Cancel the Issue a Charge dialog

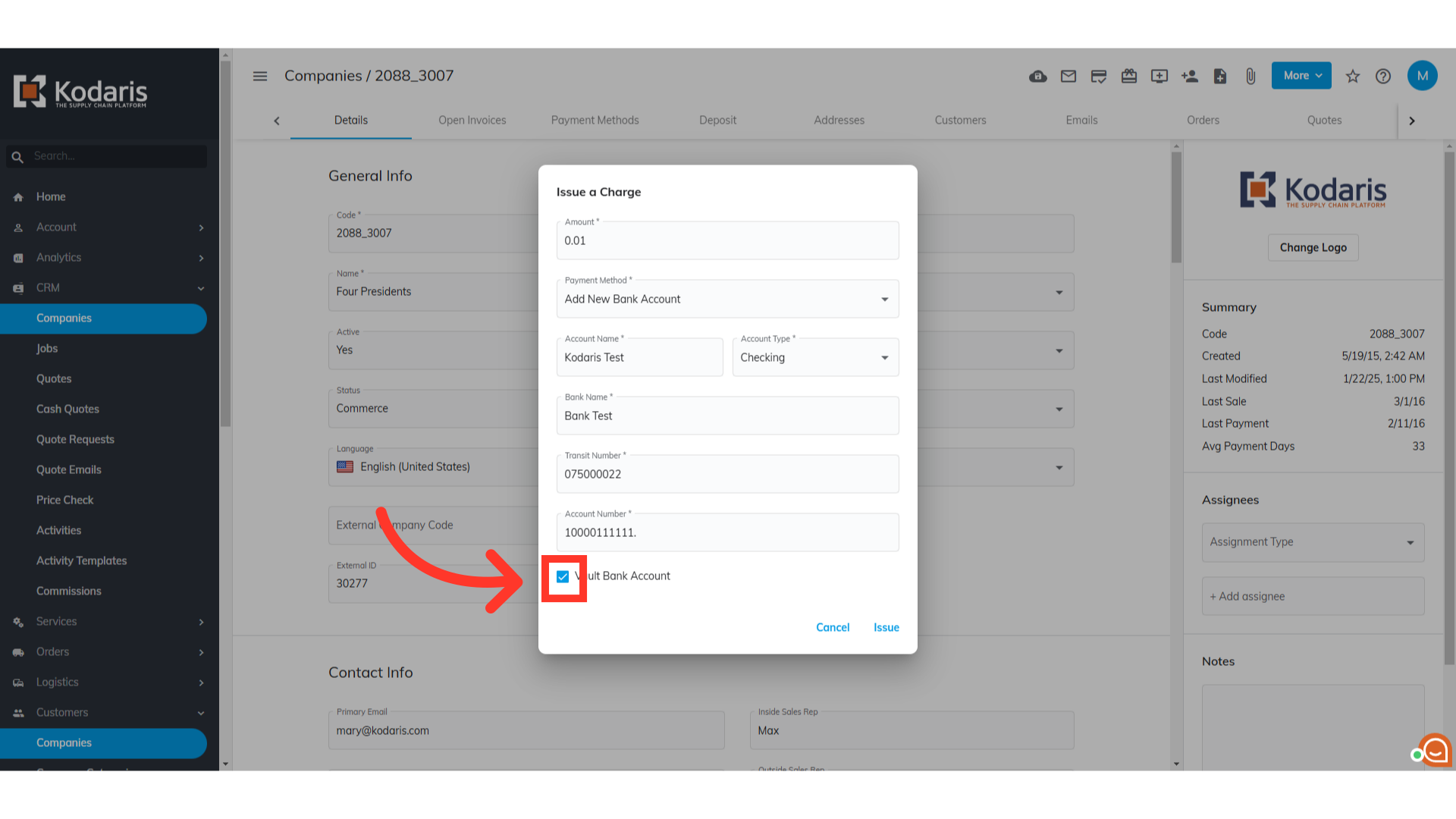pyautogui.click(x=833, y=627)
